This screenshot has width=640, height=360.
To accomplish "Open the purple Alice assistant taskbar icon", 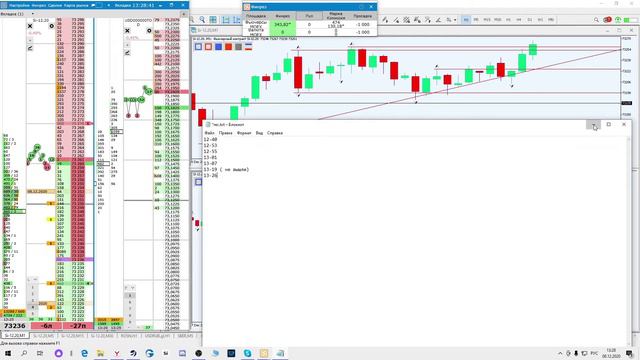I will click(58, 353).
